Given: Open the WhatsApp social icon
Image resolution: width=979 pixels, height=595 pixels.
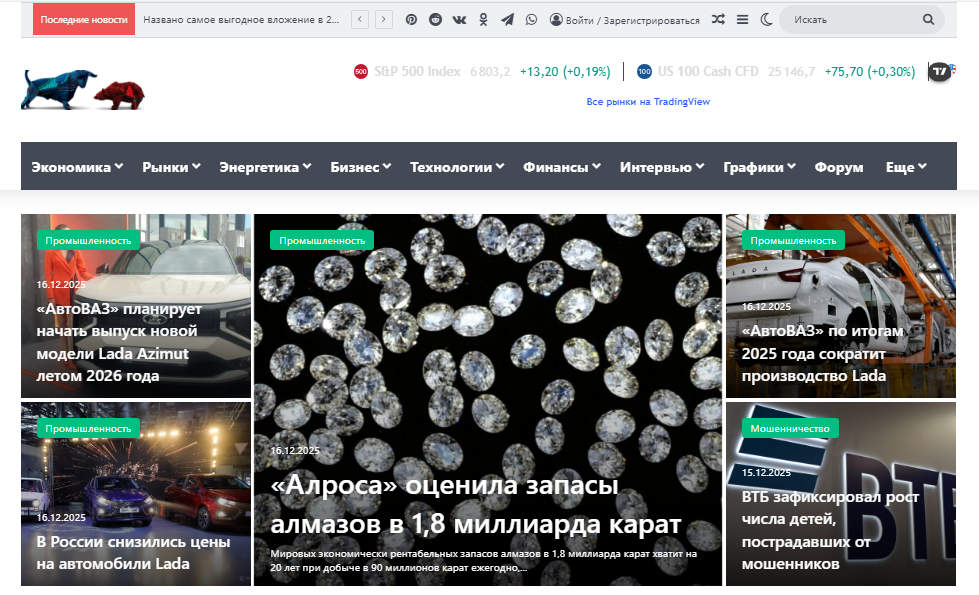Looking at the screenshot, I should (x=531, y=20).
